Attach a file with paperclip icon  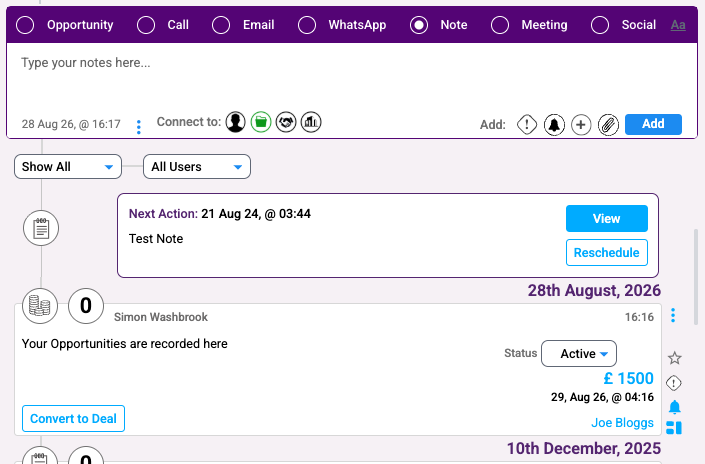[608, 125]
